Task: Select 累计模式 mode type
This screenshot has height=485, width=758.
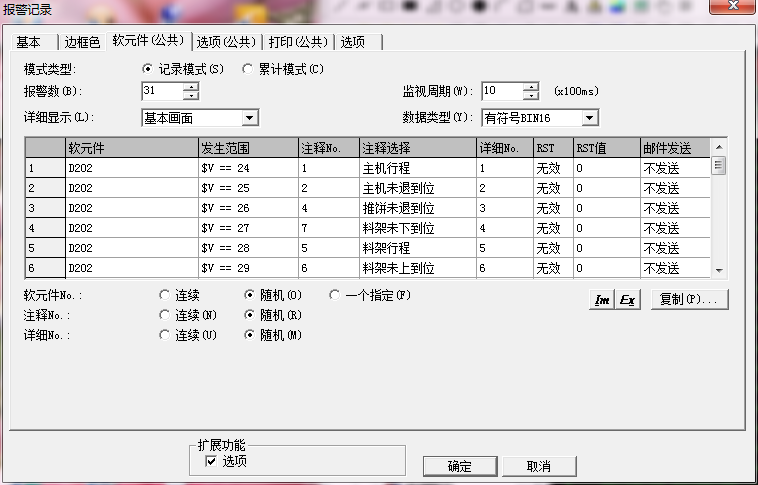Action: 249,70
